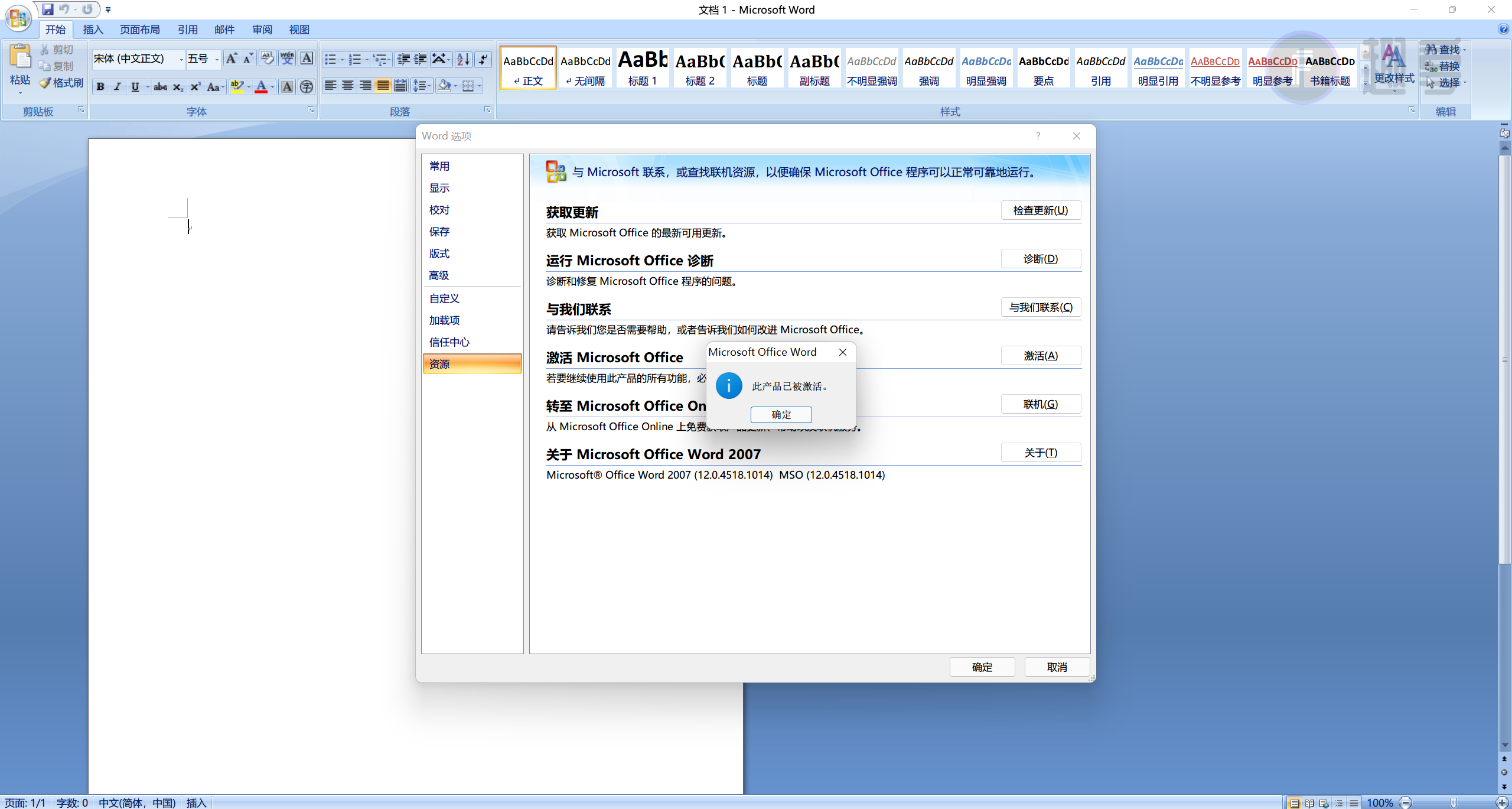Switch to the 邮件 ribbon tab
The height and width of the screenshot is (809, 1512).
click(x=224, y=30)
